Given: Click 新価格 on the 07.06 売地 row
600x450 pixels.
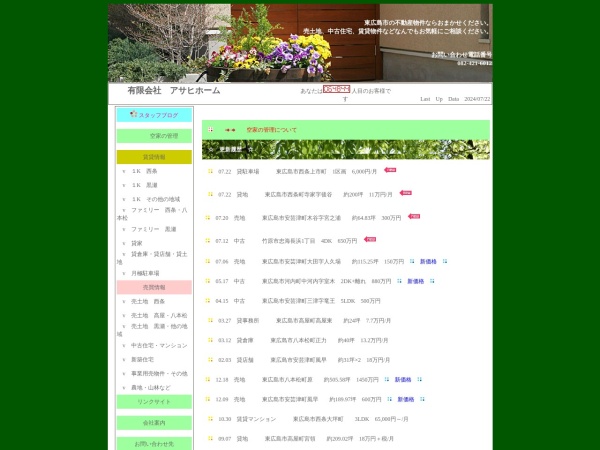Looking at the screenshot, I should point(428,261).
